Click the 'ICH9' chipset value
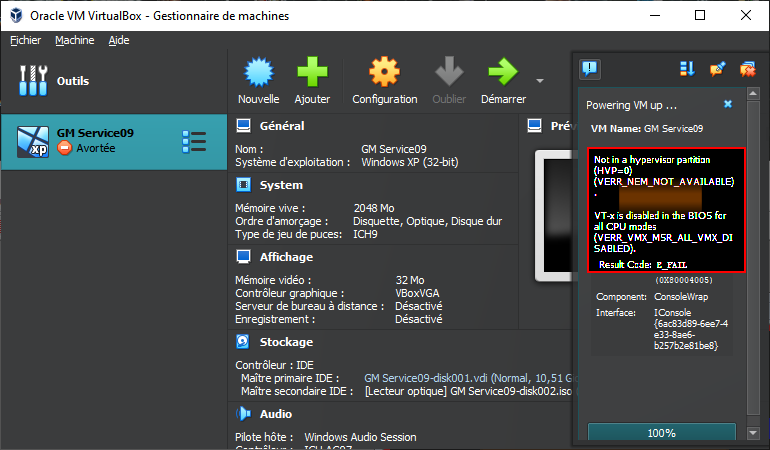 365,234
